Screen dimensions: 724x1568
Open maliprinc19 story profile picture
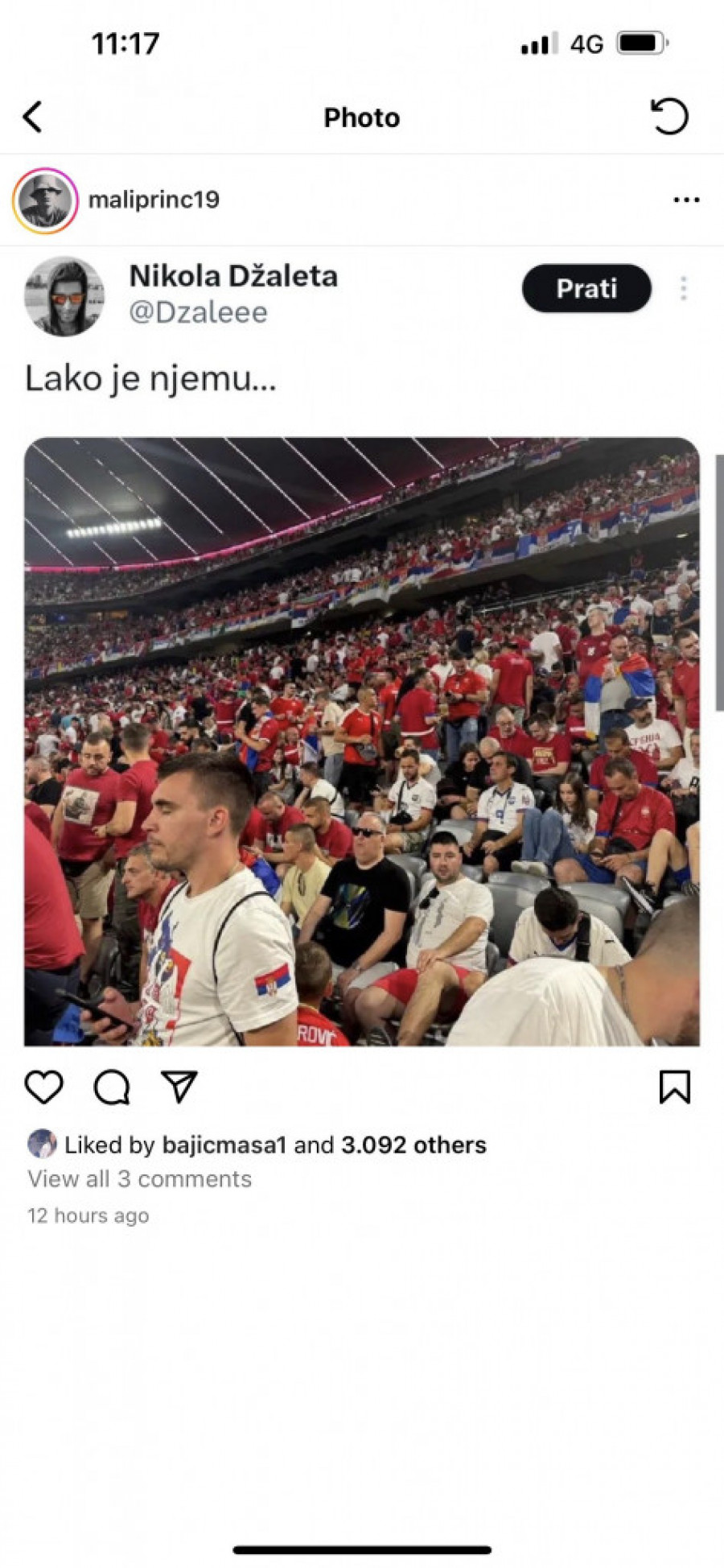[45, 200]
